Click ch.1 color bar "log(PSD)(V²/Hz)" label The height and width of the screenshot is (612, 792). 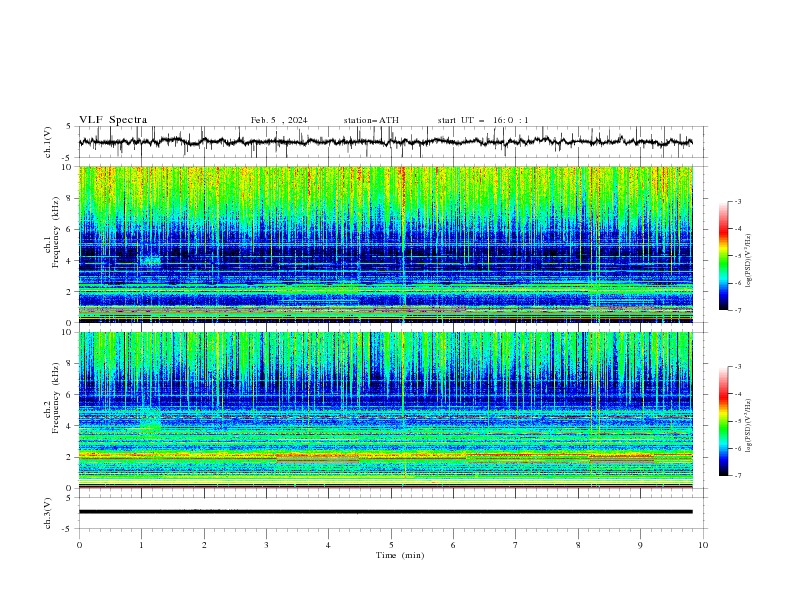click(749, 261)
